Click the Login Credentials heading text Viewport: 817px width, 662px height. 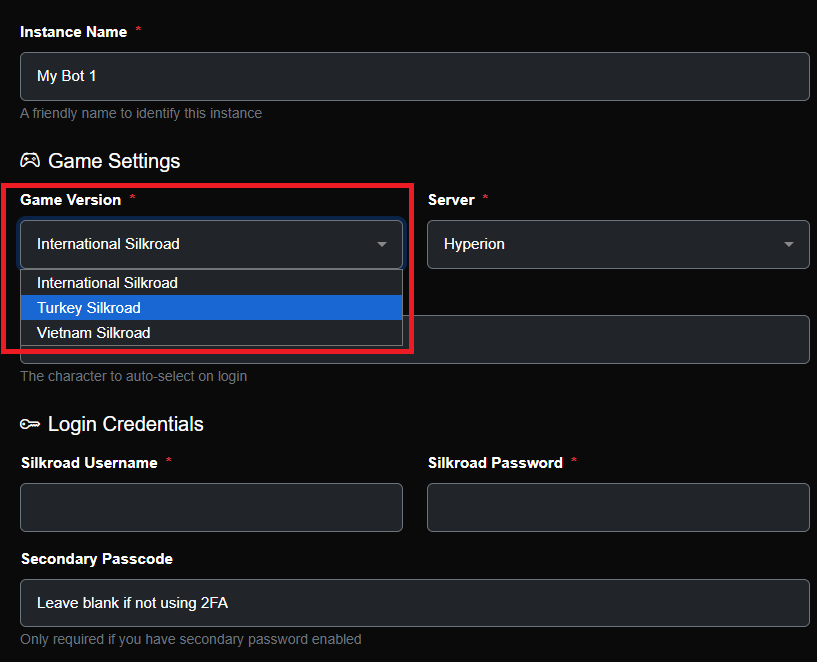pyautogui.click(x=125, y=424)
